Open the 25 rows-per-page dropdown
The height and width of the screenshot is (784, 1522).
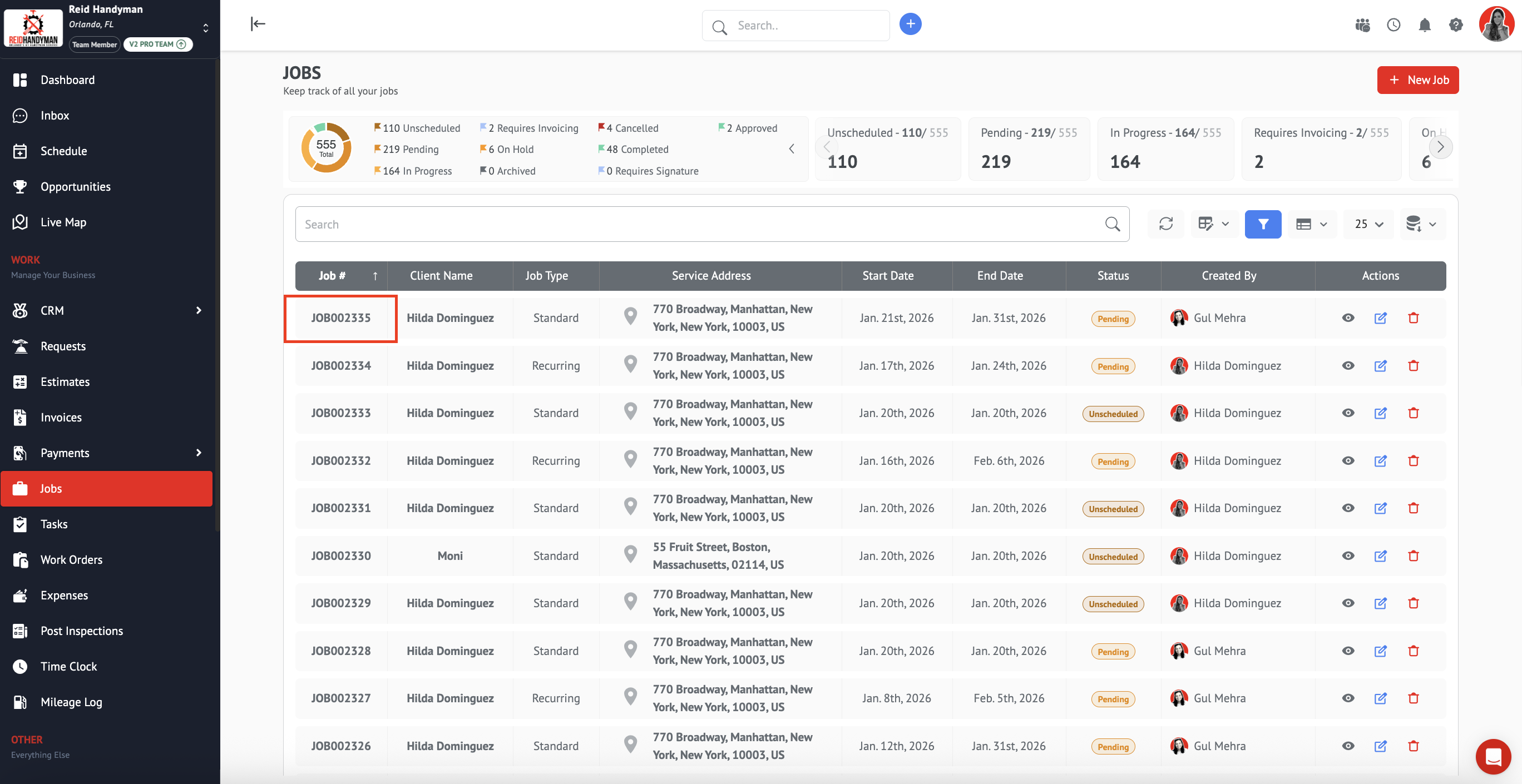pyautogui.click(x=1368, y=224)
